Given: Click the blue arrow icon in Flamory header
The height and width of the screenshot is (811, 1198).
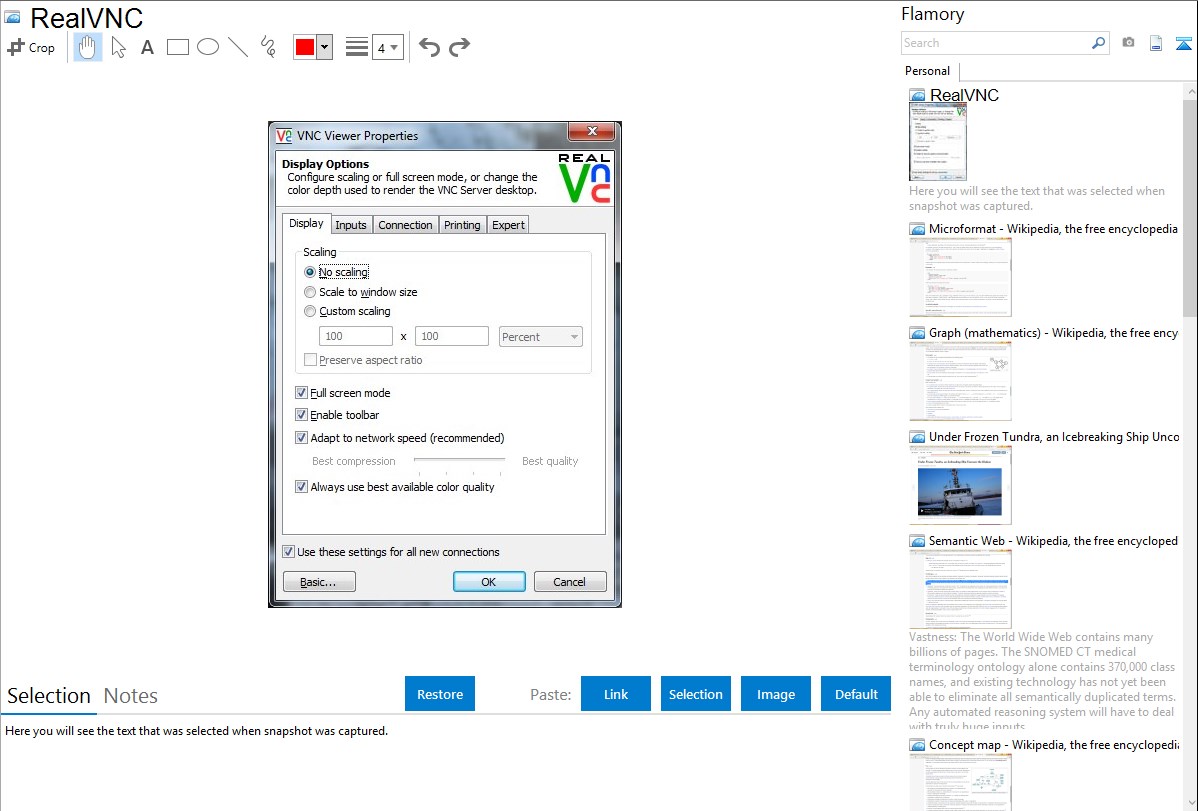Looking at the screenshot, I should (x=1183, y=43).
